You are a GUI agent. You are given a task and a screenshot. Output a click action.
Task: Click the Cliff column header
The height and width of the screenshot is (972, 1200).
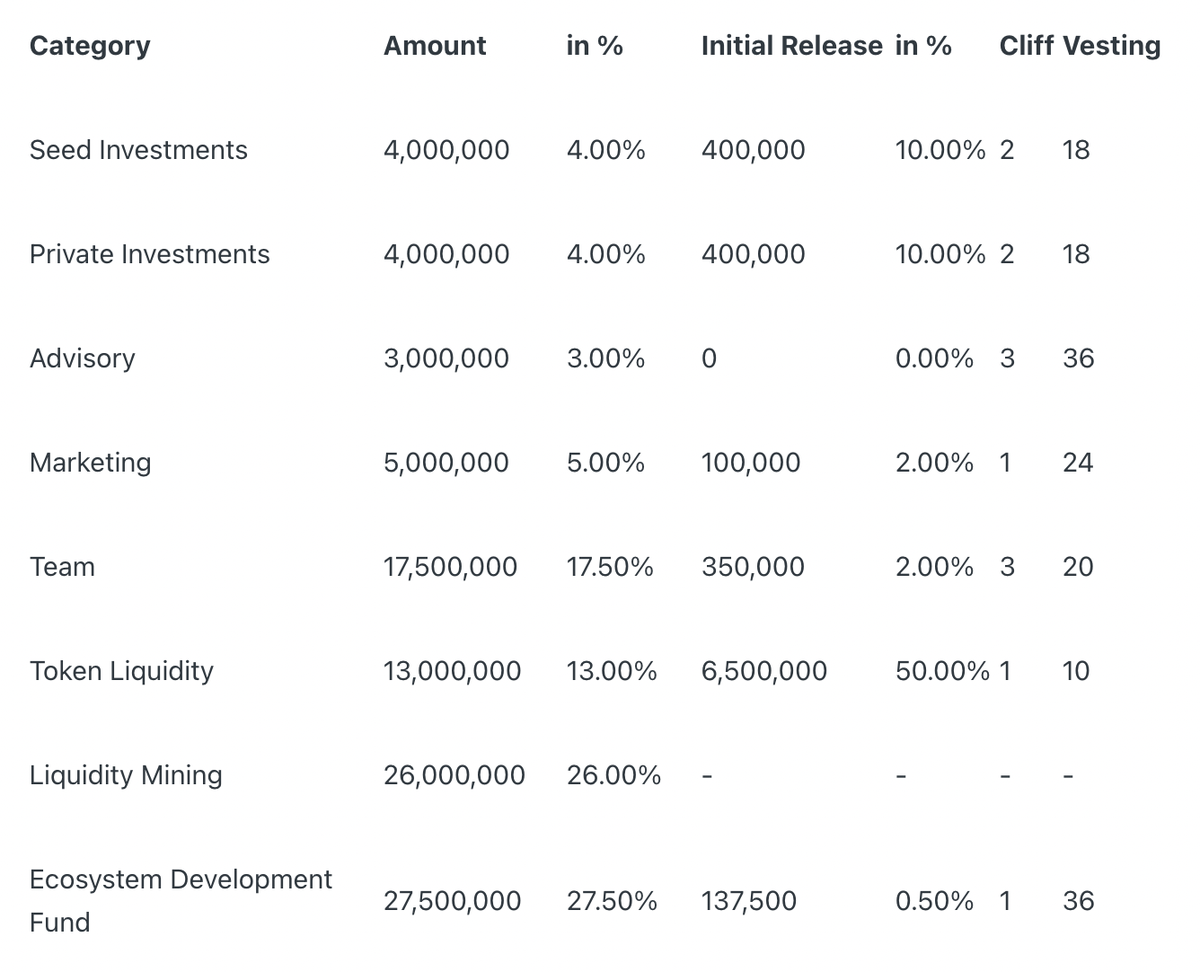1026,46
